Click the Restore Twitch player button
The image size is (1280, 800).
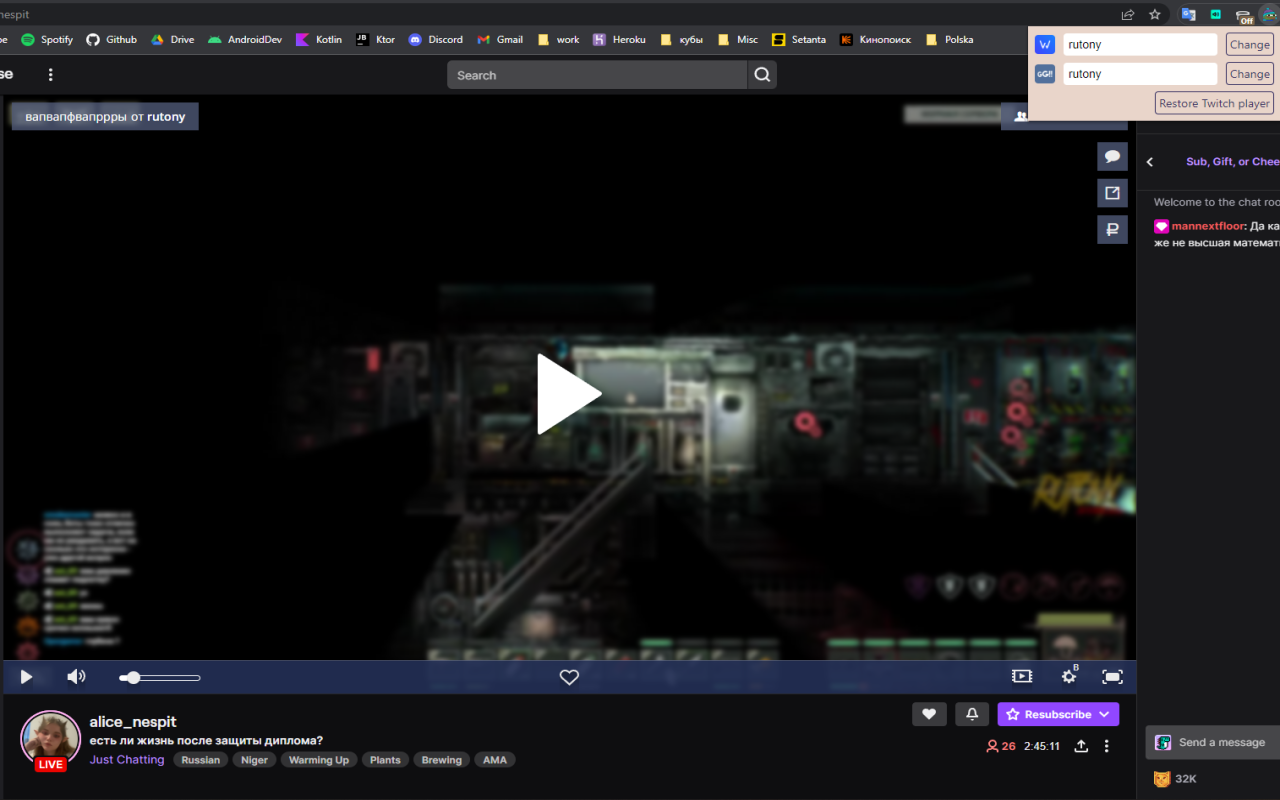pyautogui.click(x=1213, y=103)
